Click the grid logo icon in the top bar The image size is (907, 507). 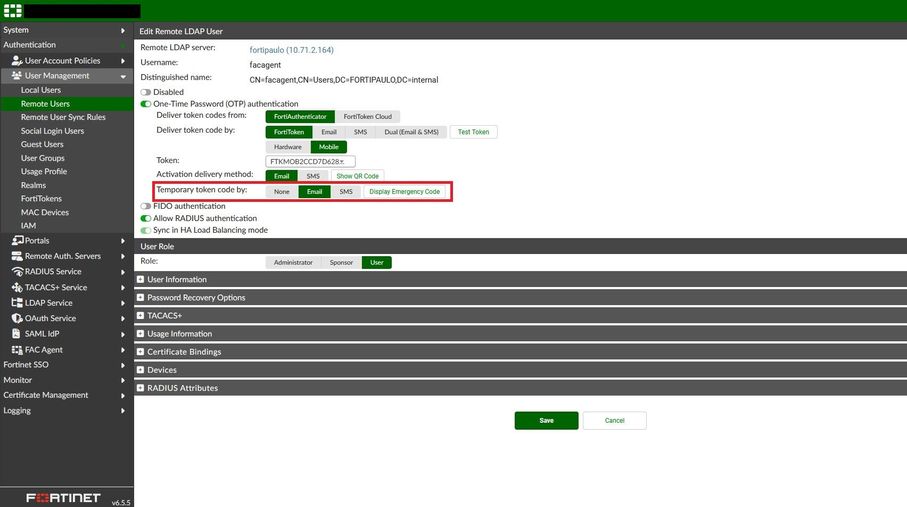click(x=13, y=10)
